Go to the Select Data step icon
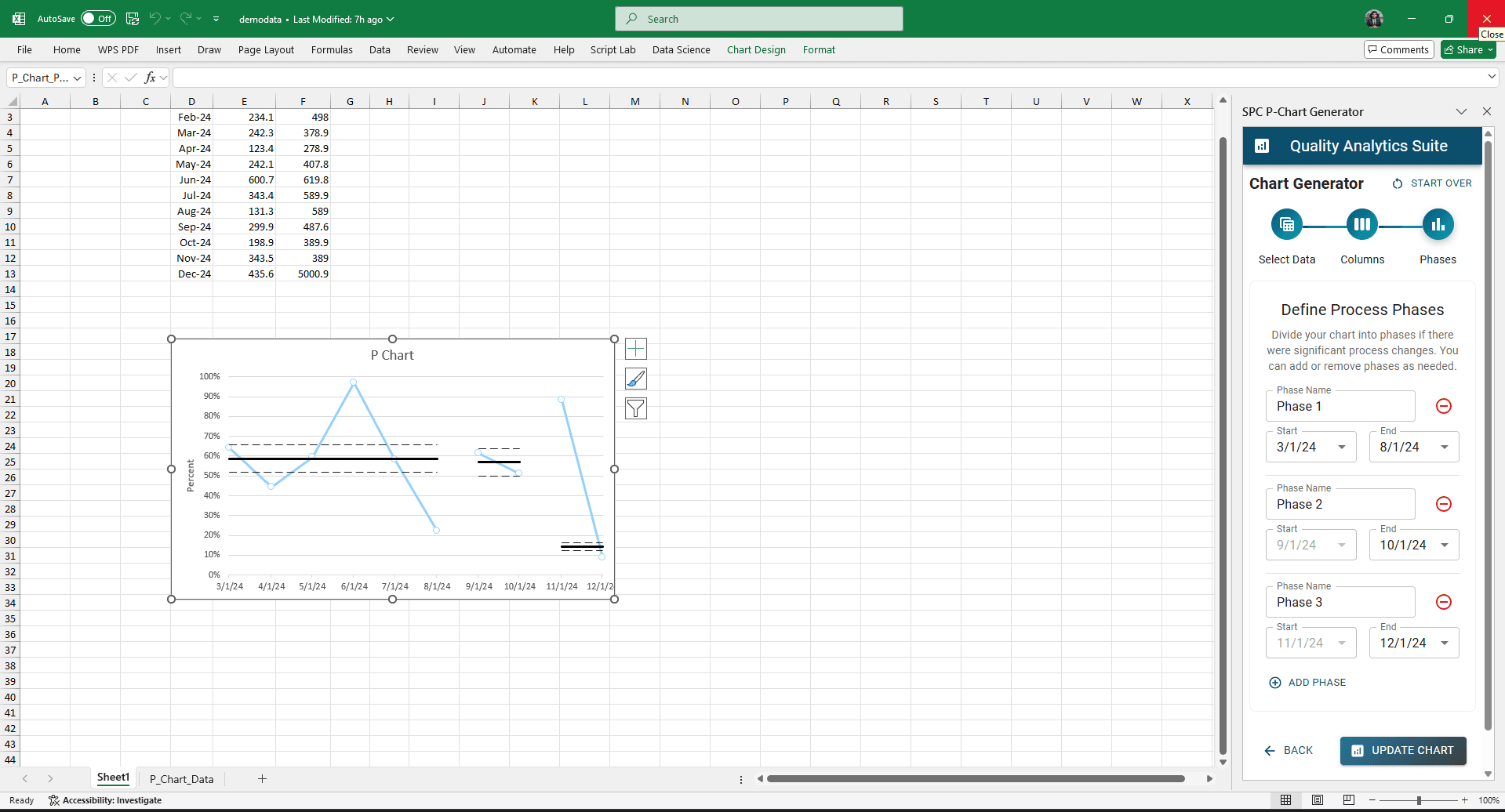The width and height of the screenshot is (1505, 812). coord(1287,225)
